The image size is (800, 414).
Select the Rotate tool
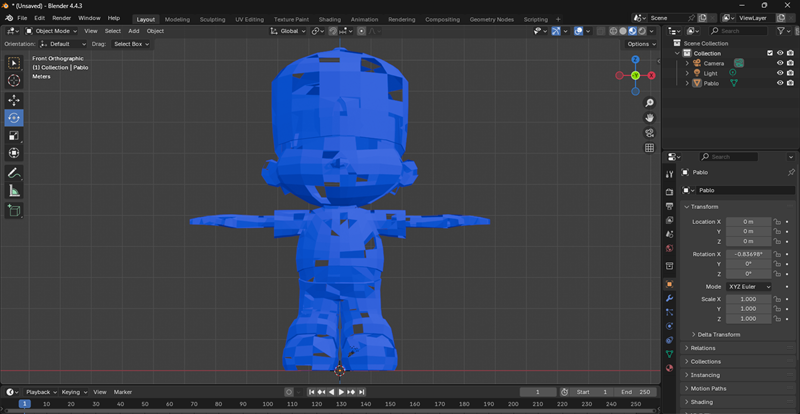point(14,118)
